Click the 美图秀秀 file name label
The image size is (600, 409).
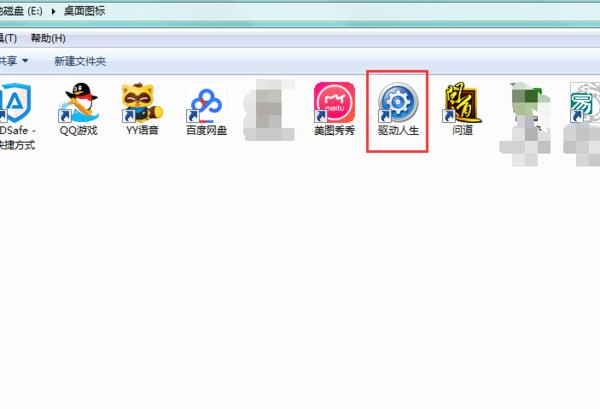click(334, 130)
